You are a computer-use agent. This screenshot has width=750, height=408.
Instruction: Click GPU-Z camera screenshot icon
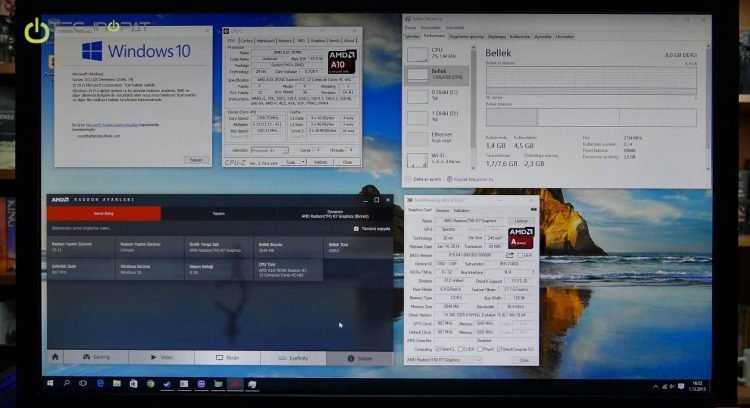pyautogui.click(x=533, y=210)
